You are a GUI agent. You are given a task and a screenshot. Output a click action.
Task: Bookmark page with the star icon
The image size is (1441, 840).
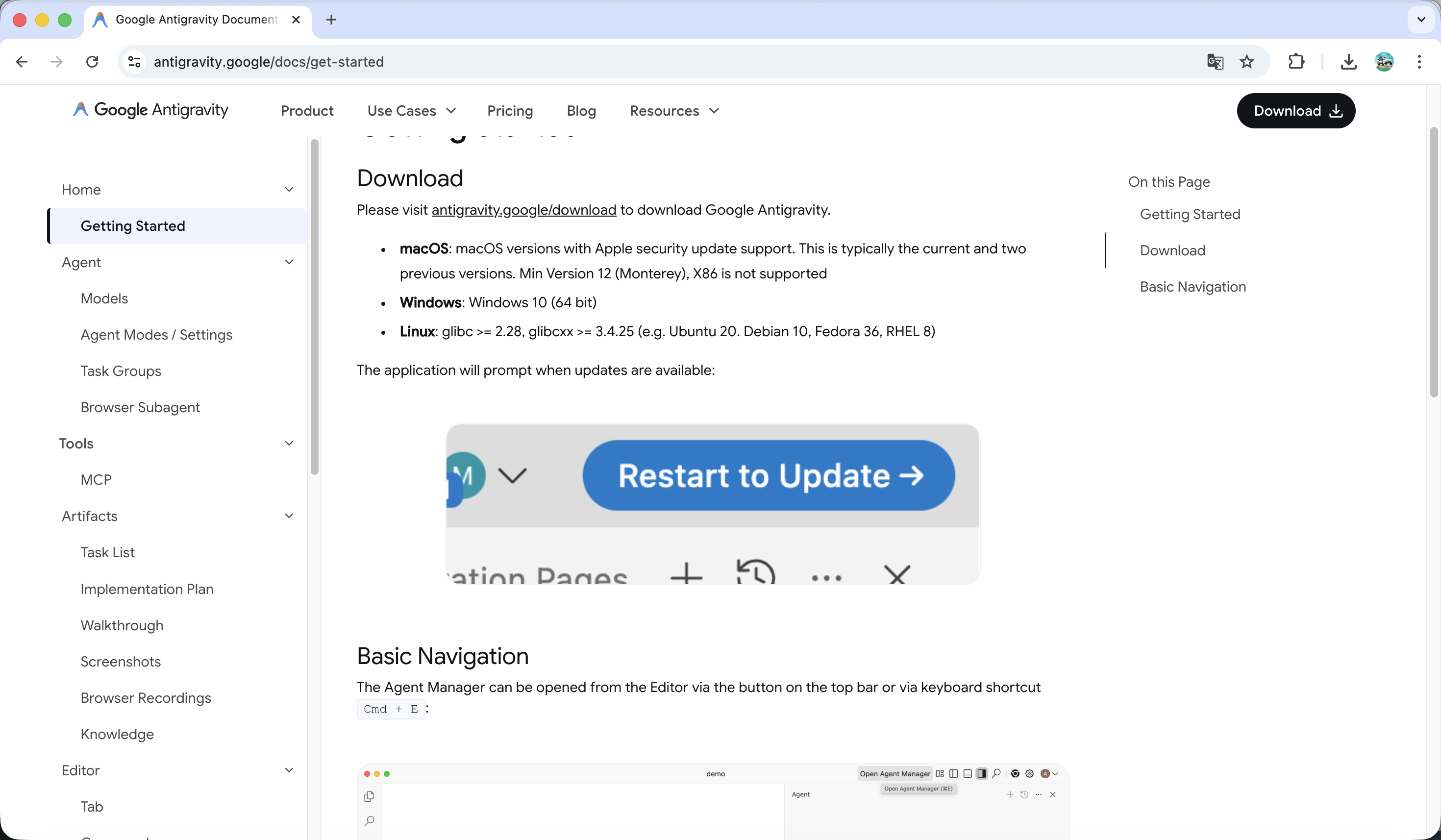1246,62
